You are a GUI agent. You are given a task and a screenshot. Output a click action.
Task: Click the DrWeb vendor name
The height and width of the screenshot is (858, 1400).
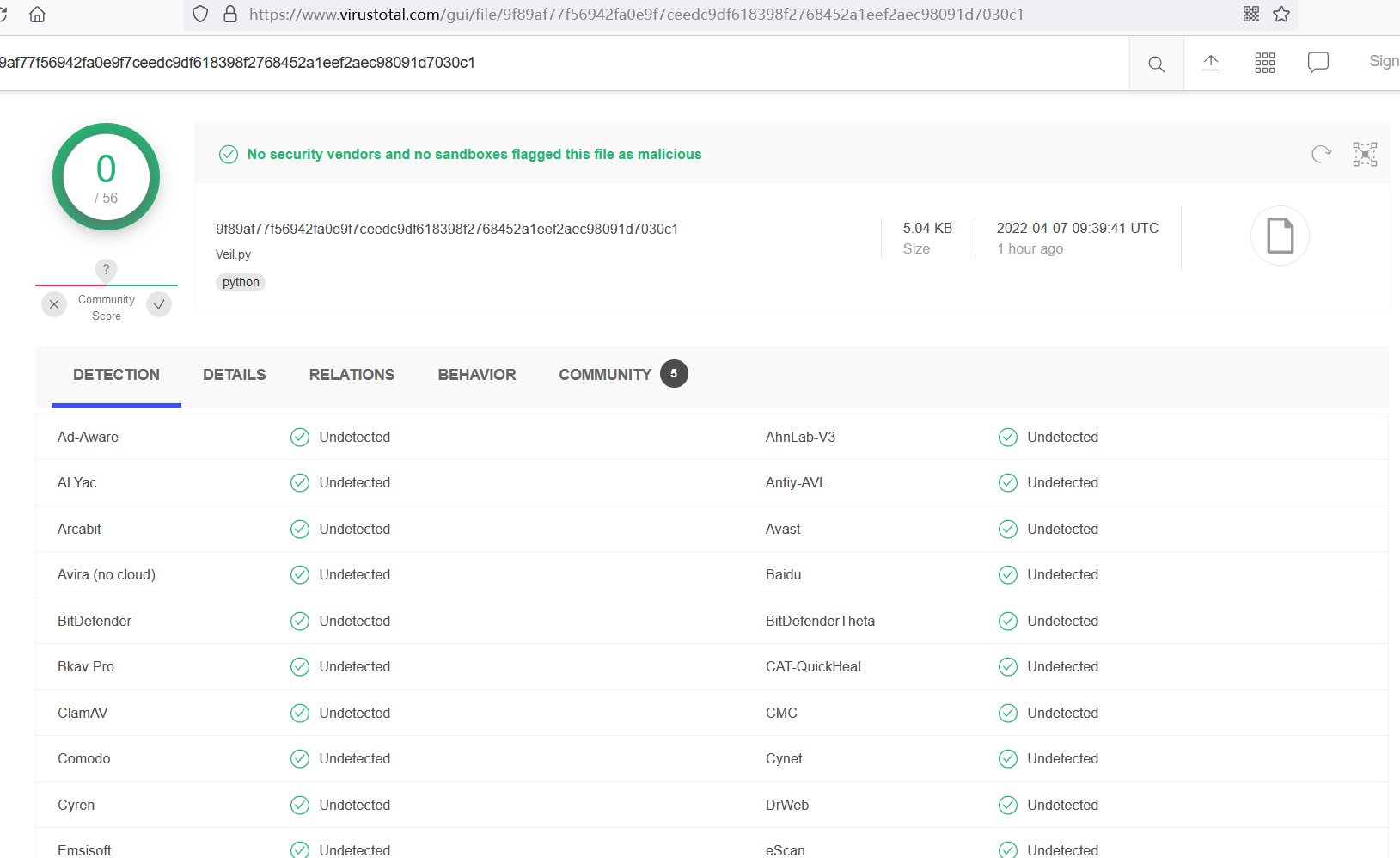coord(787,805)
